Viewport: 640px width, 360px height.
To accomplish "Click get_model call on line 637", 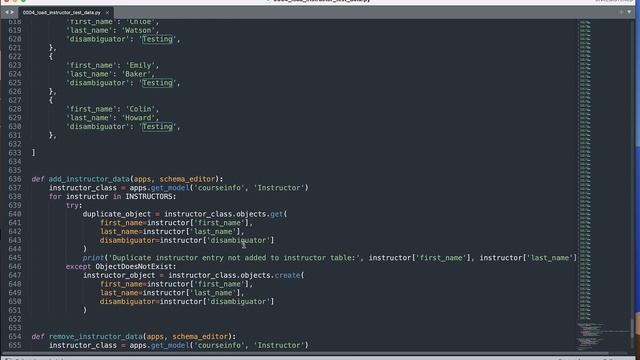I will (x=170, y=188).
